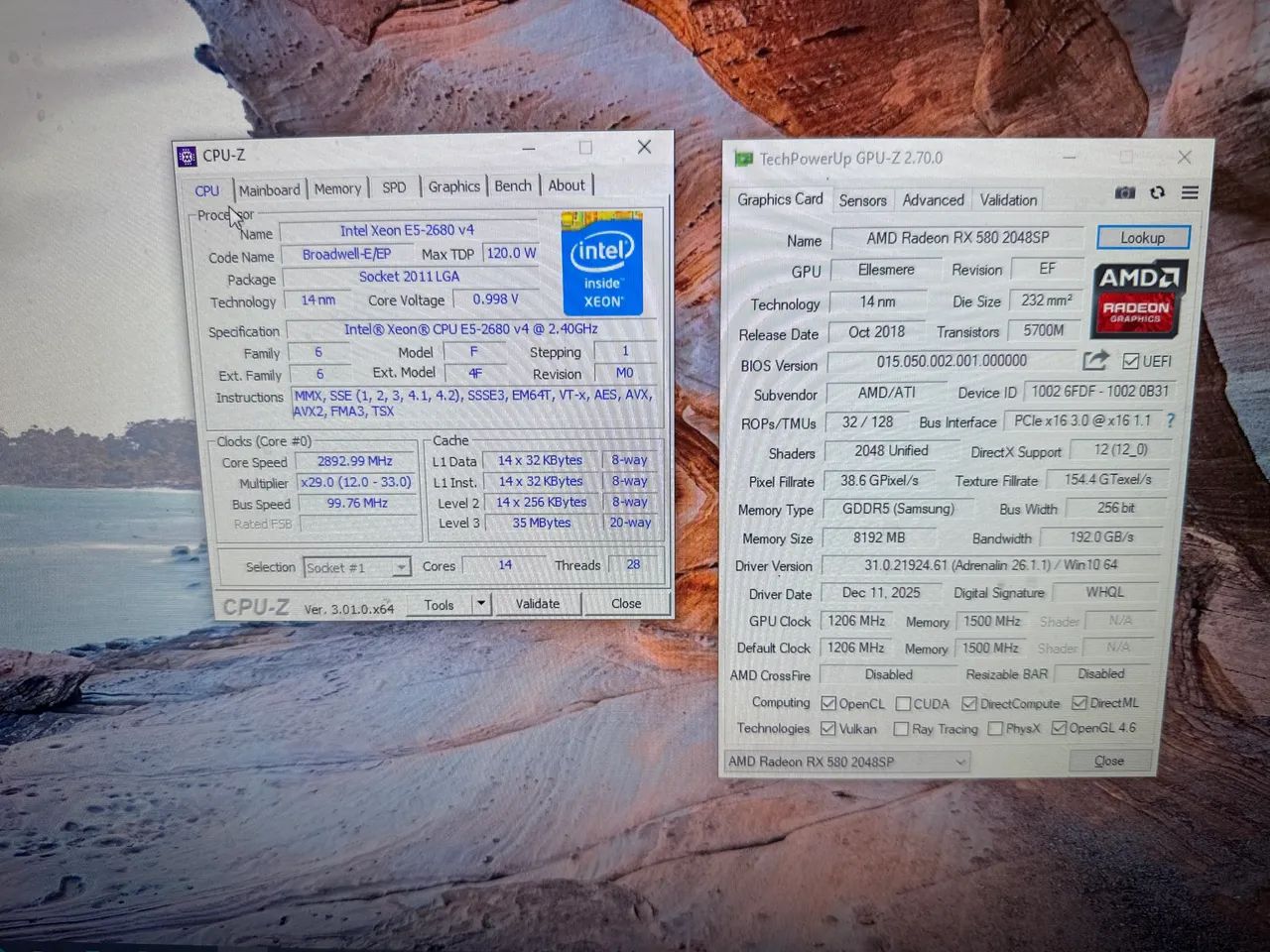
Task: Click the Validate button
Action: pyautogui.click(x=537, y=603)
